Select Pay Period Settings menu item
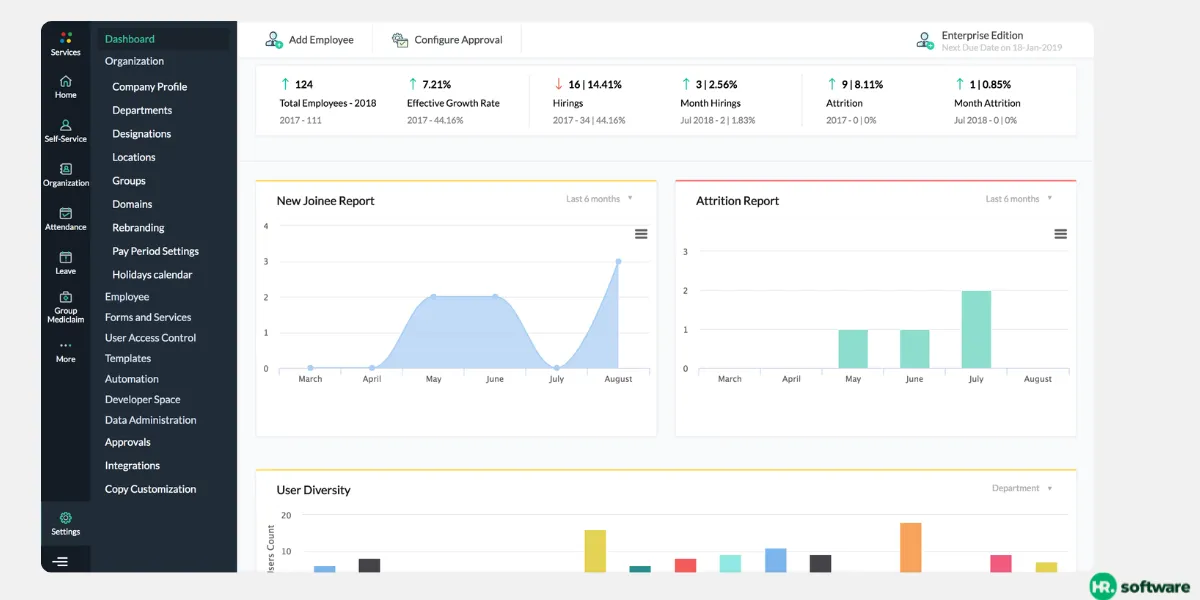1200x600 pixels. click(x=156, y=251)
